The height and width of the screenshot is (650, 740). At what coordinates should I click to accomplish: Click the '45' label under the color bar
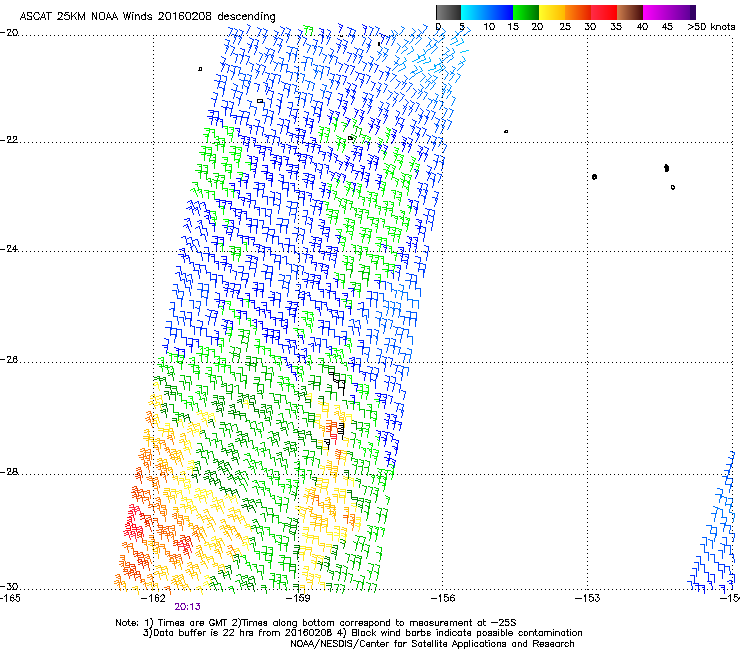click(x=667, y=27)
